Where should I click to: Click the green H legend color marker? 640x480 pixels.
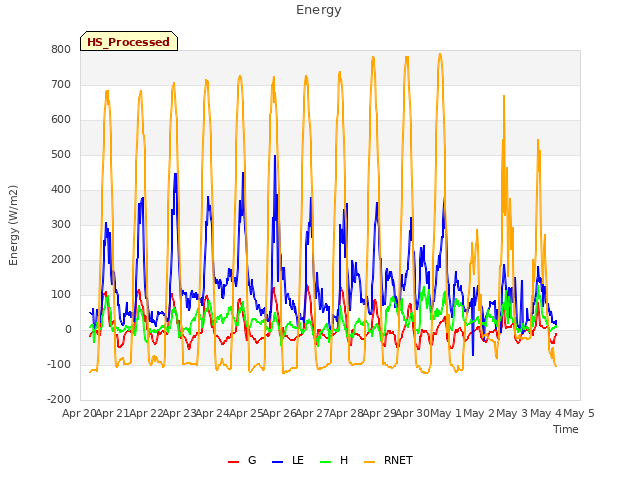coord(325,462)
